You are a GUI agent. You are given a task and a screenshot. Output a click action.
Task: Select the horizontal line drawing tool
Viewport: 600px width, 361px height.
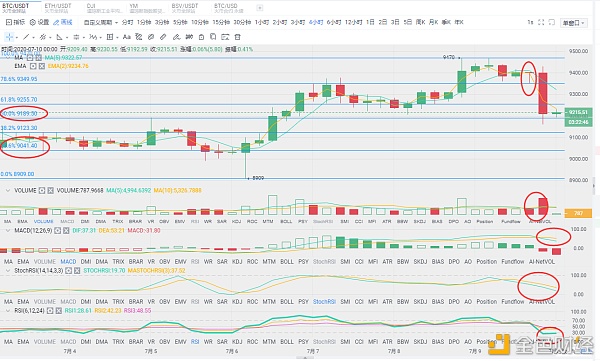point(76,37)
